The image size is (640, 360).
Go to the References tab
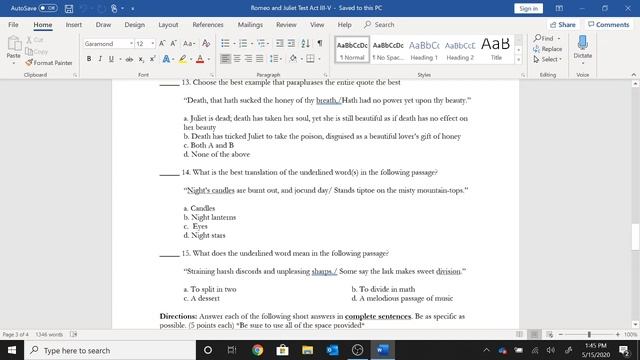point(208,24)
